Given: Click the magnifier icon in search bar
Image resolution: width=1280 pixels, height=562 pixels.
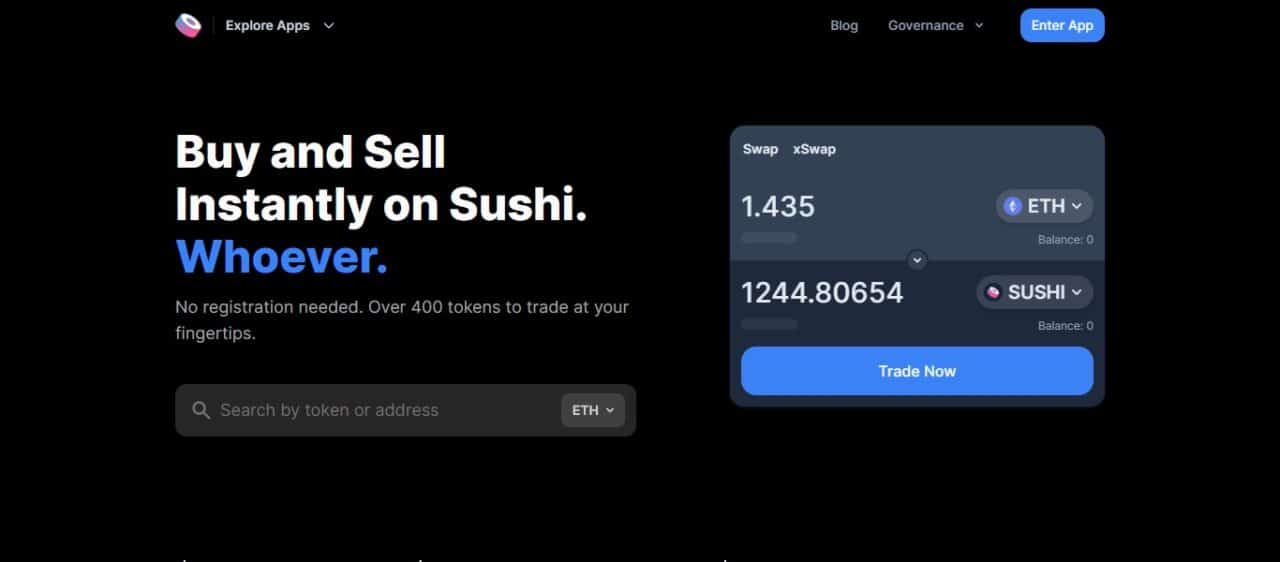Looking at the screenshot, I should coord(201,410).
